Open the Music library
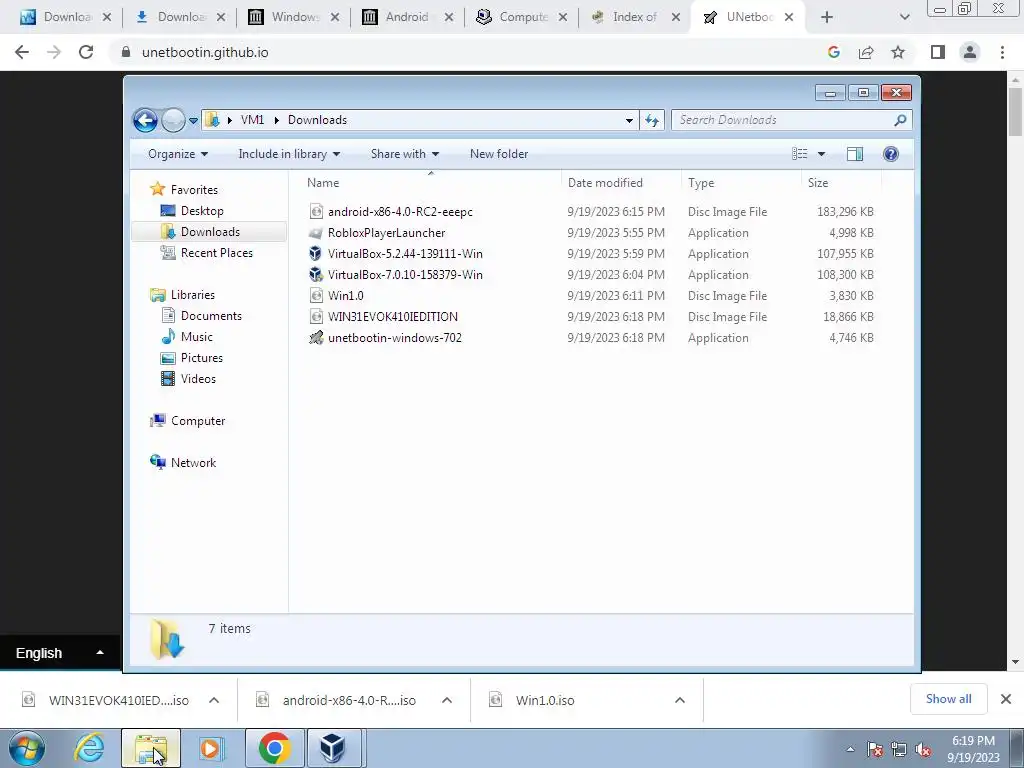This screenshot has width=1024, height=768. tap(197, 336)
